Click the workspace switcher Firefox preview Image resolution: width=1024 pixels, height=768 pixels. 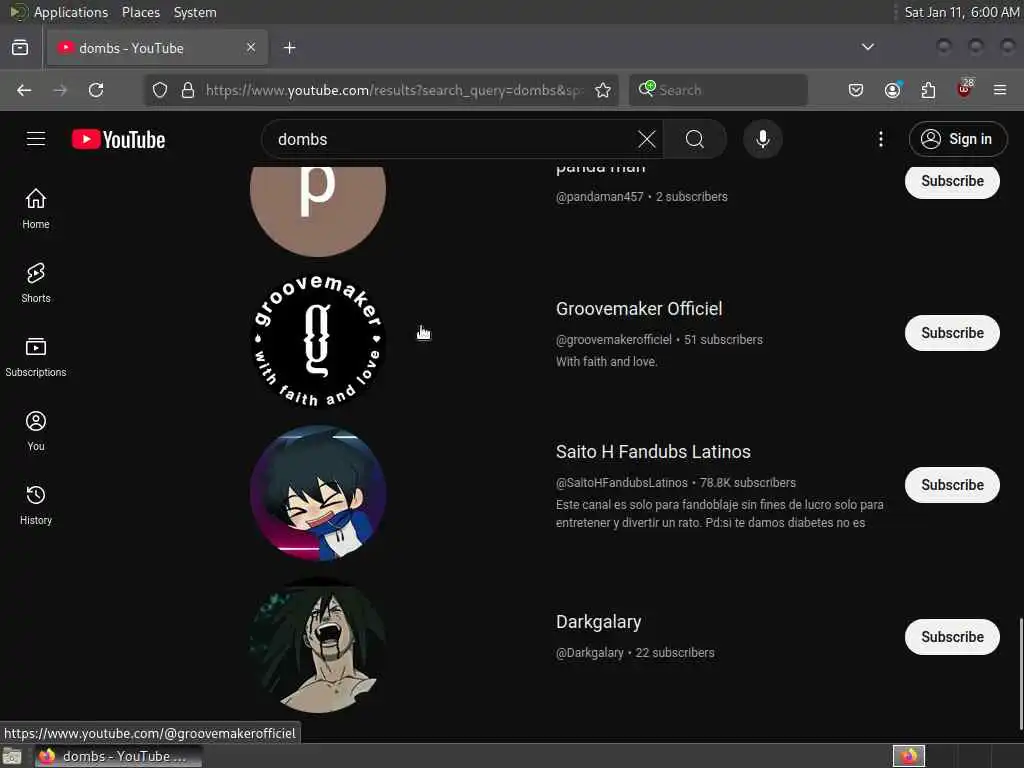pyautogui.click(x=908, y=756)
